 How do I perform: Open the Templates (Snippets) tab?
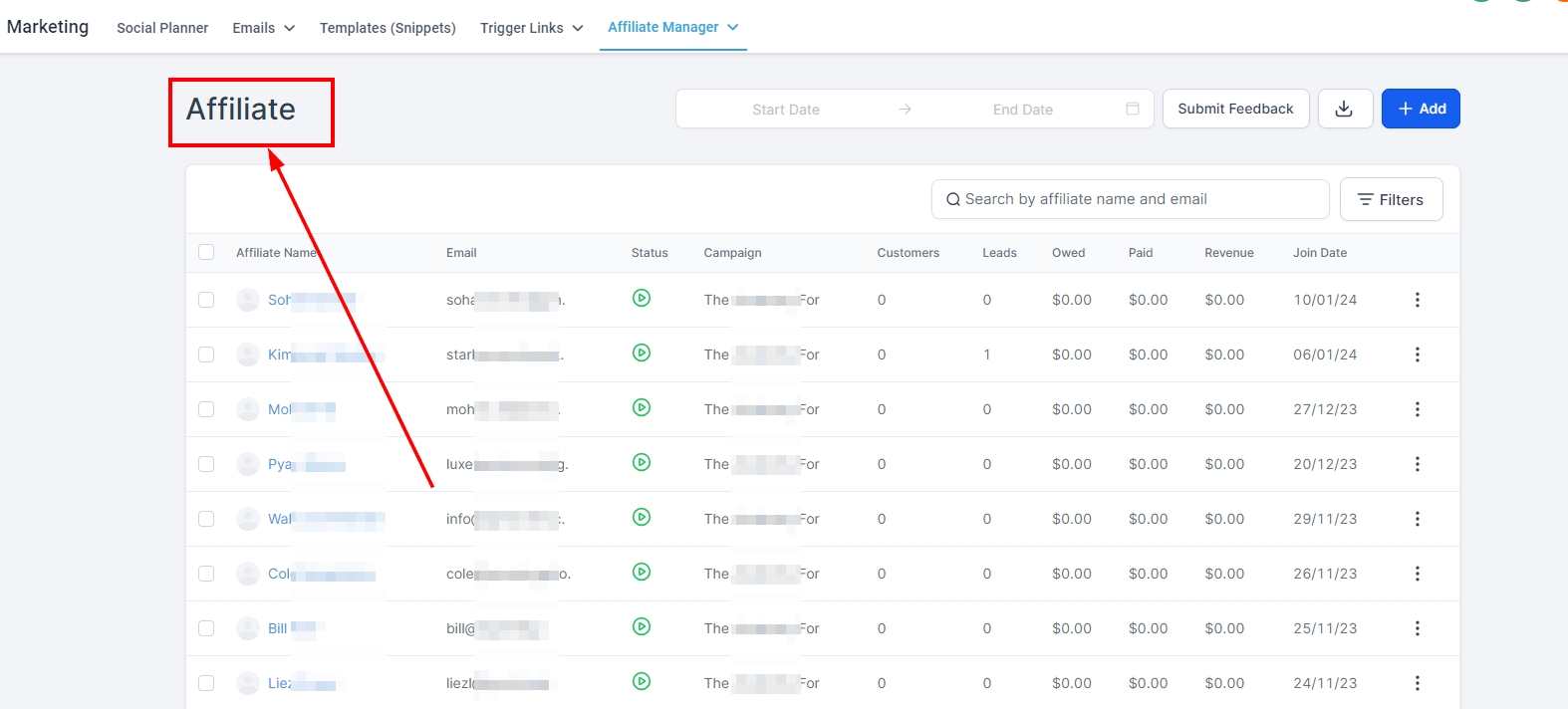coord(388,28)
